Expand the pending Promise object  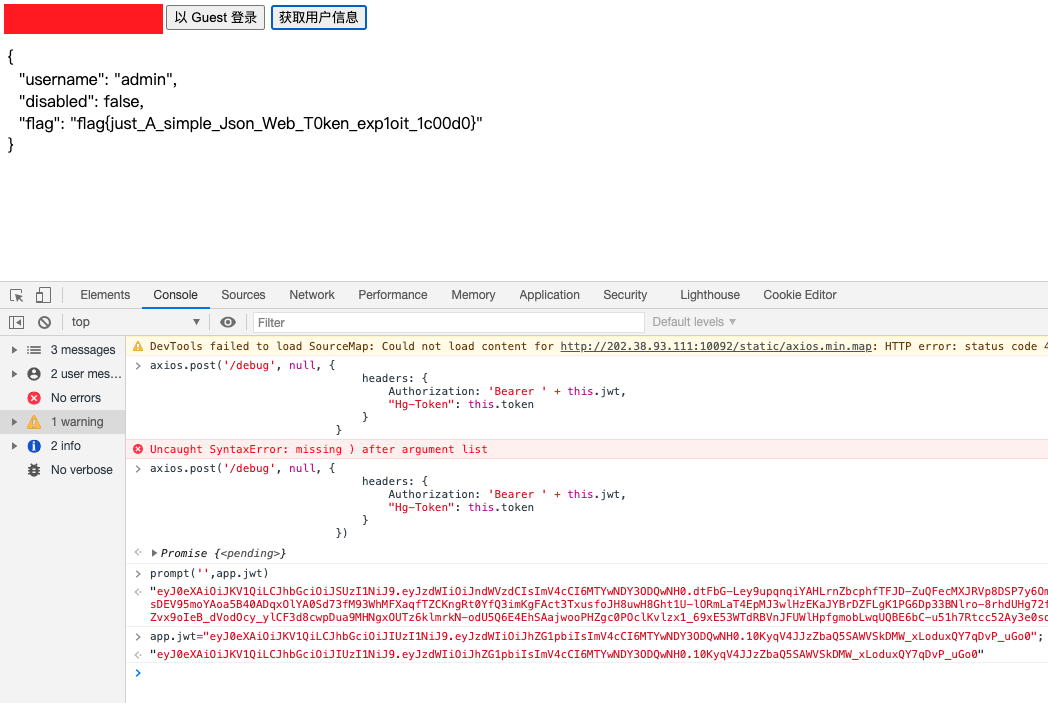point(155,553)
